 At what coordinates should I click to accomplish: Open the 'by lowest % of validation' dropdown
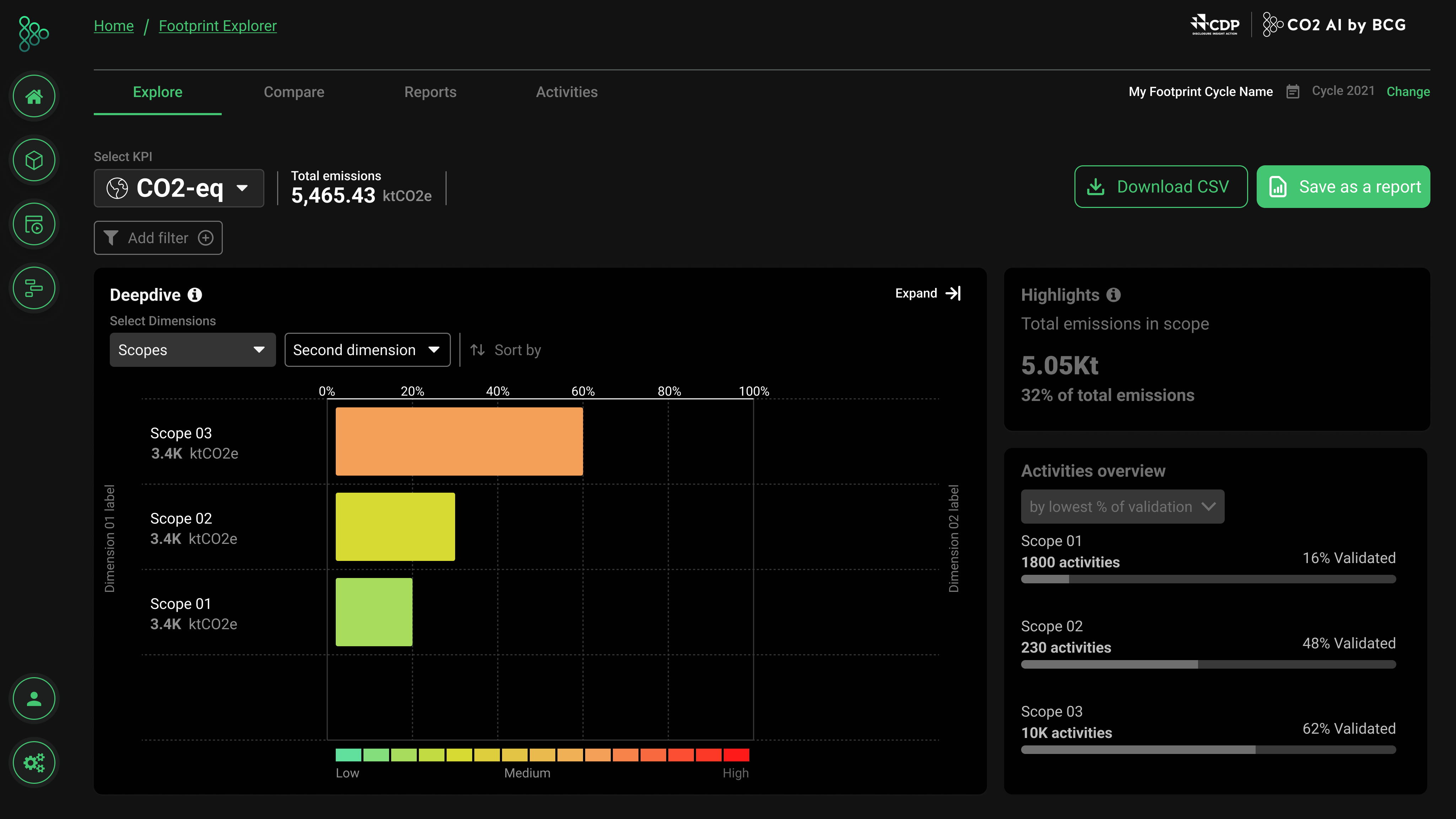pyautogui.click(x=1122, y=506)
